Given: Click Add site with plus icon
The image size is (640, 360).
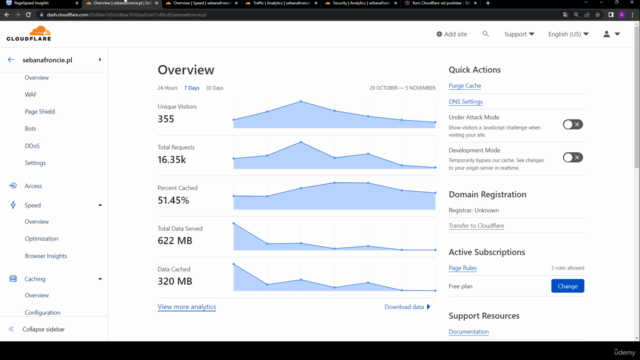Looking at the screenshot, I should click(x=451, y=34).
